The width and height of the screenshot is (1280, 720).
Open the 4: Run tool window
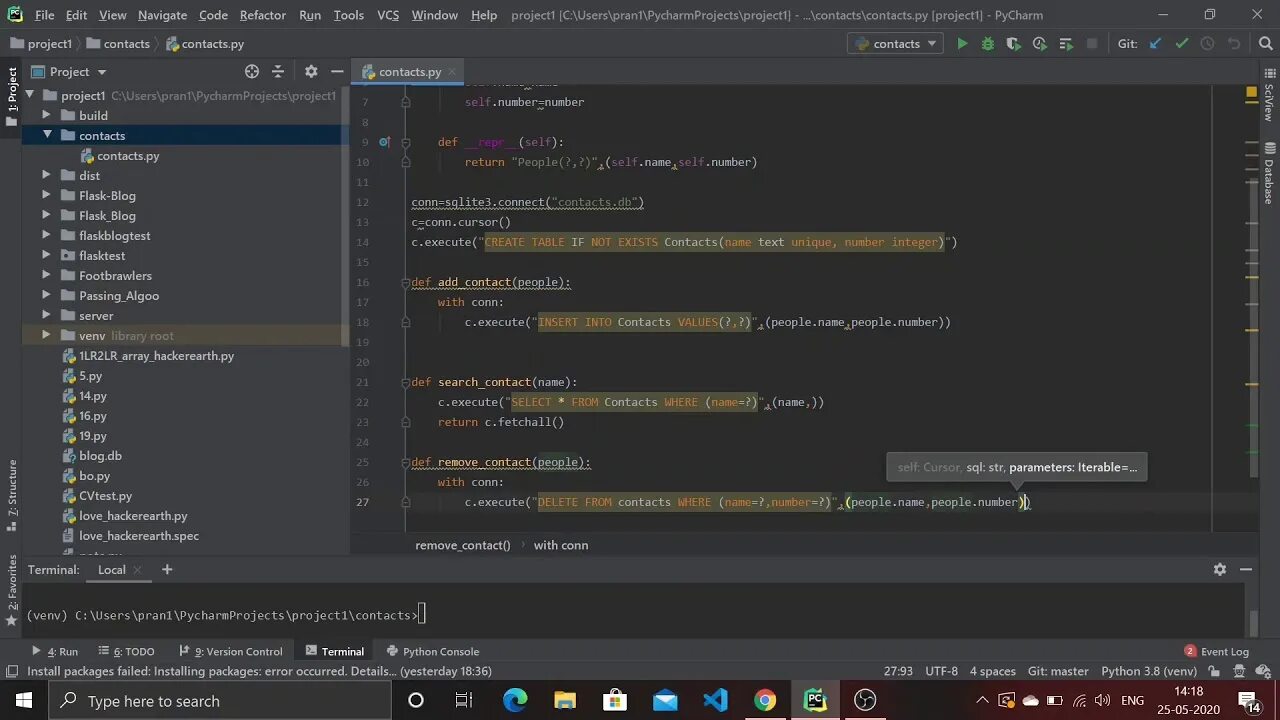coord(55,651)
